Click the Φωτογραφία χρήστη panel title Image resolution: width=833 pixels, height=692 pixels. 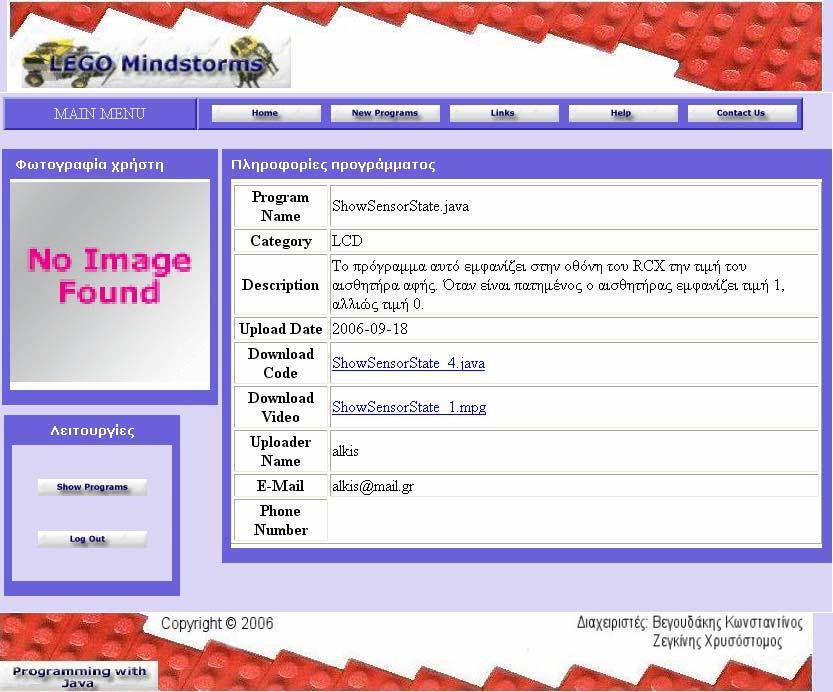89,165
